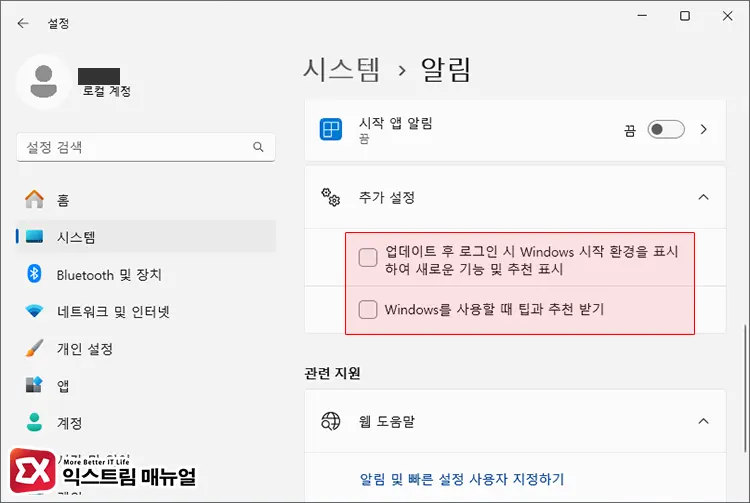Go back with the arrow icon
The height and width of the screenshot is (503, 750).
[x=23, y=23]
